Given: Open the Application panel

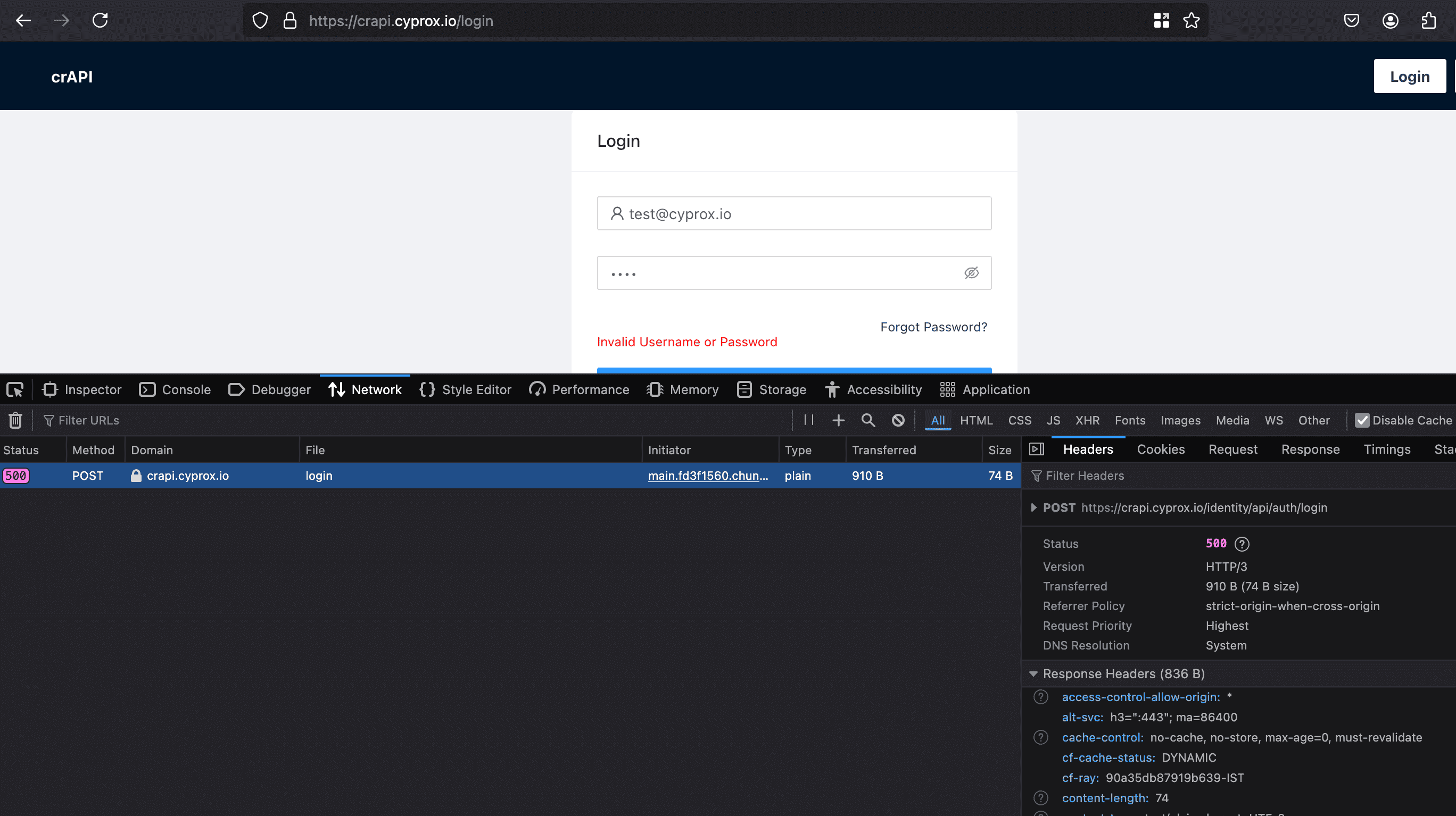Looking at the screenshot, I should (x=985, y=389).
